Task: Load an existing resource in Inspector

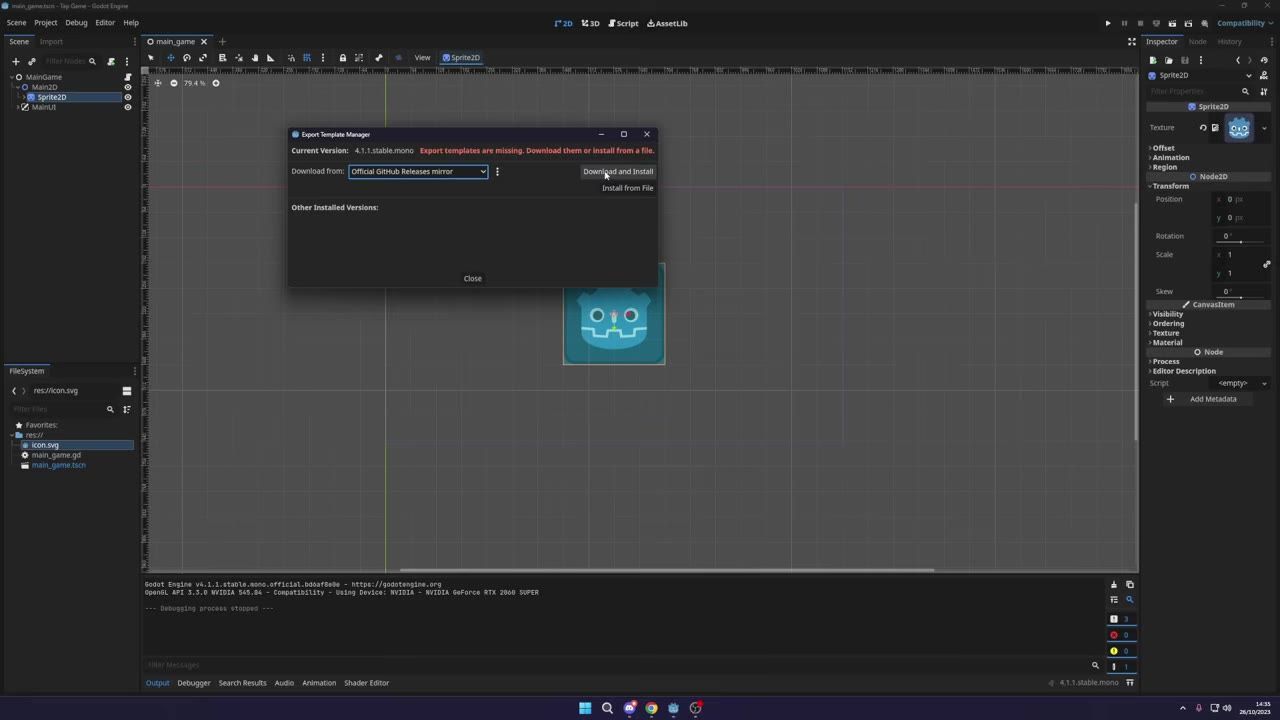Action: (1168, 60)
